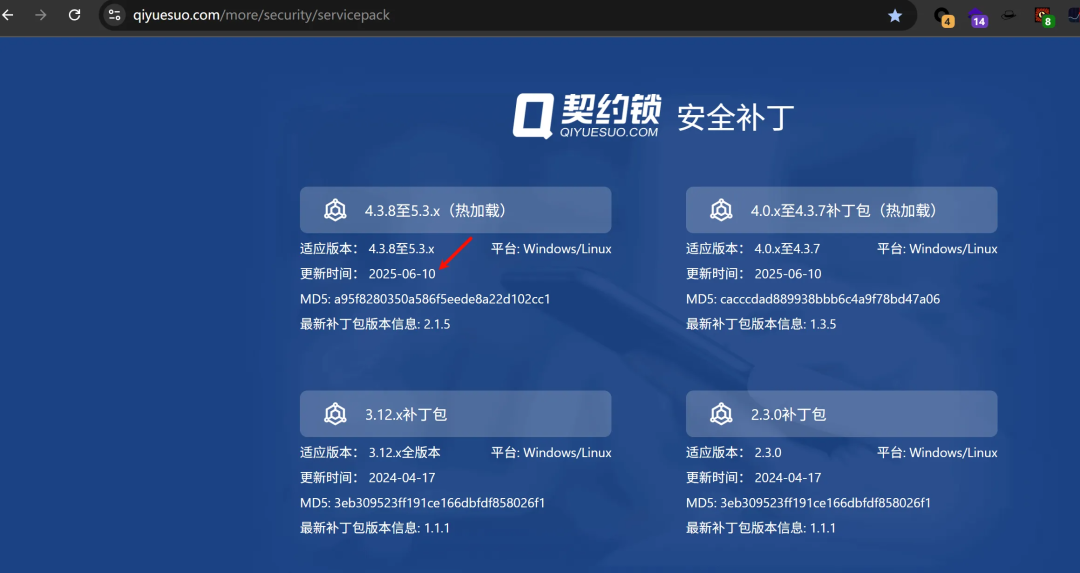Click 最新补丁包版本信息: 1.1.1 under 3.12.x
This screenshot has width=1080, height=573.
point(375,528)
